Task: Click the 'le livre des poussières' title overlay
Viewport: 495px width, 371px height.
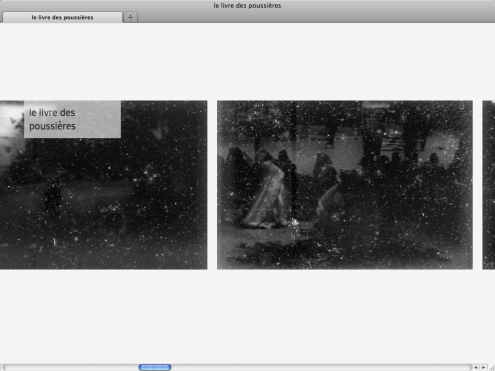Action: tap(72, 119)
